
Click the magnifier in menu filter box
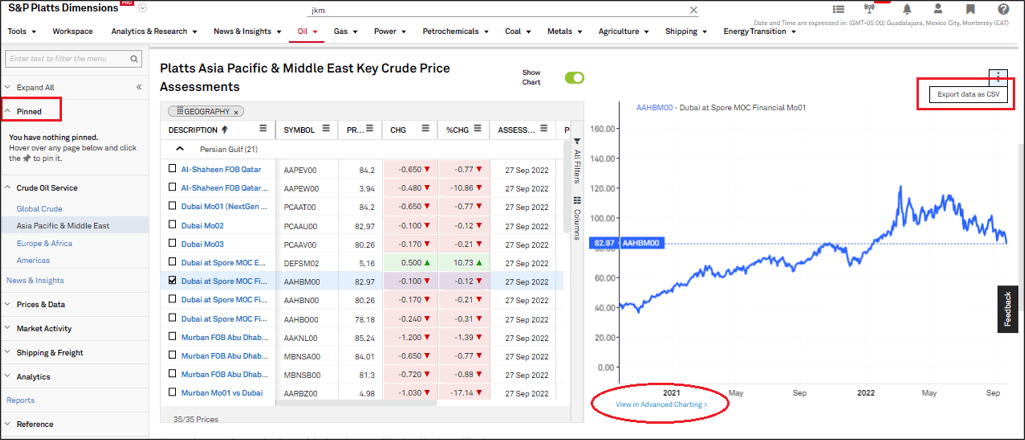(134, 59)
